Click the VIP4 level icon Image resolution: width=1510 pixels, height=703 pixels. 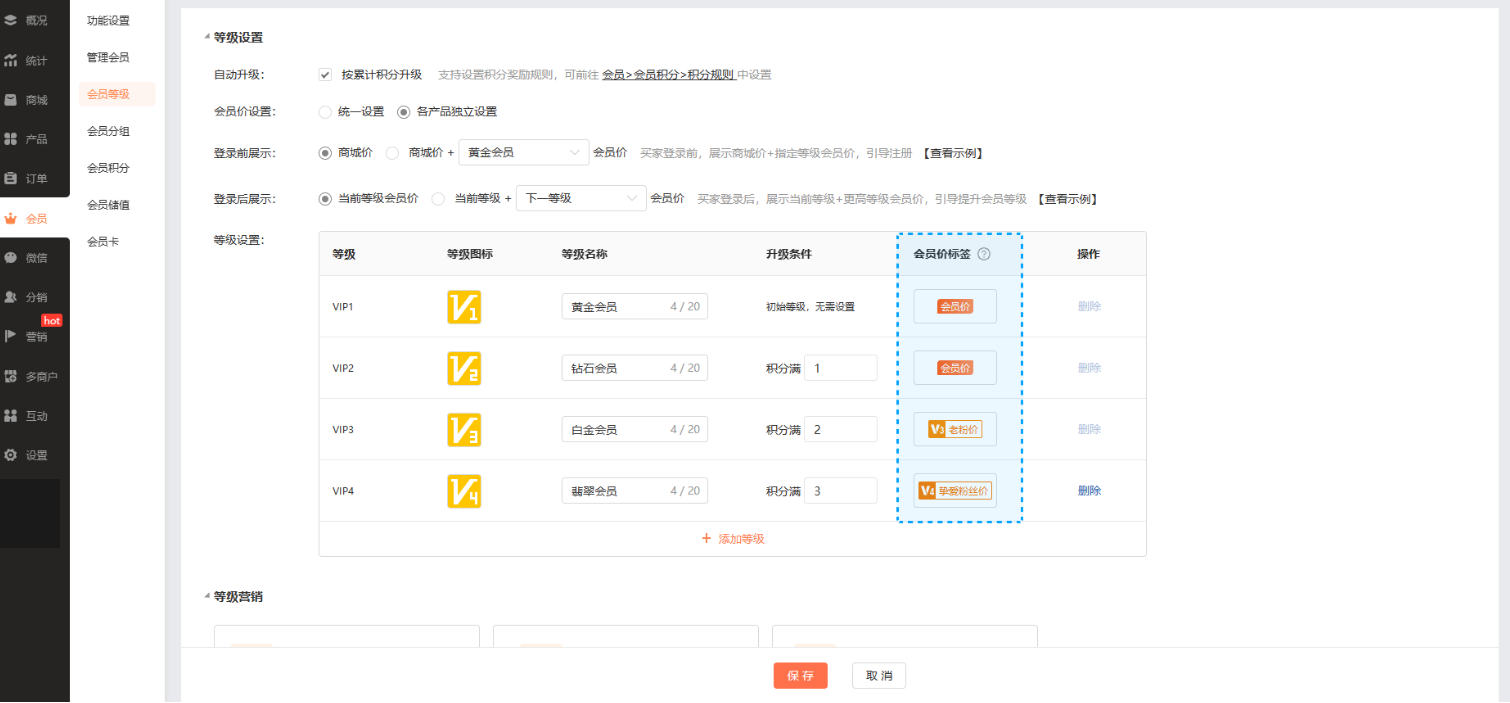click(464, 491)
